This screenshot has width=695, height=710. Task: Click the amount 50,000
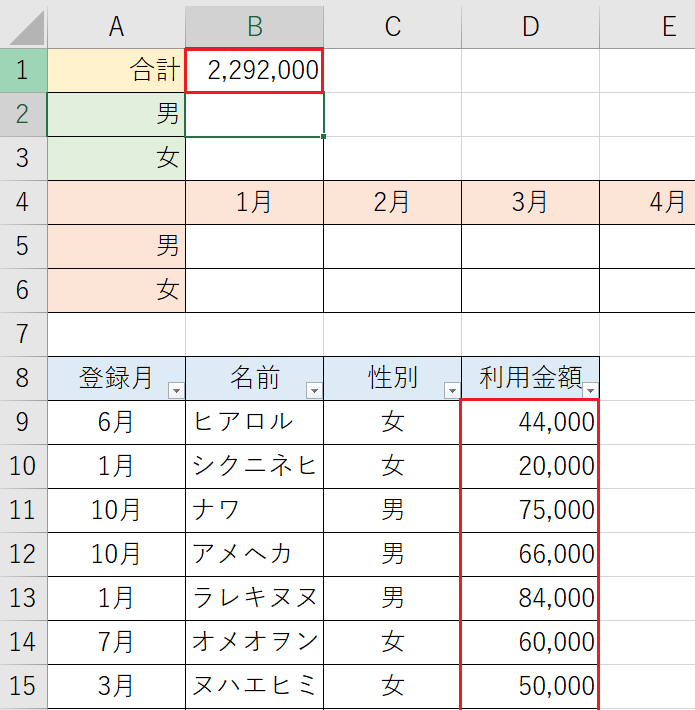click(530, 686)
